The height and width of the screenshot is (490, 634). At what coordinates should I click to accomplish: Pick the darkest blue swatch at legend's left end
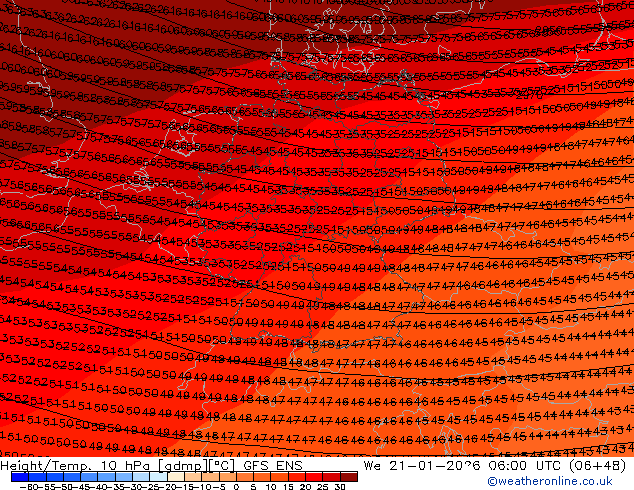20,477
